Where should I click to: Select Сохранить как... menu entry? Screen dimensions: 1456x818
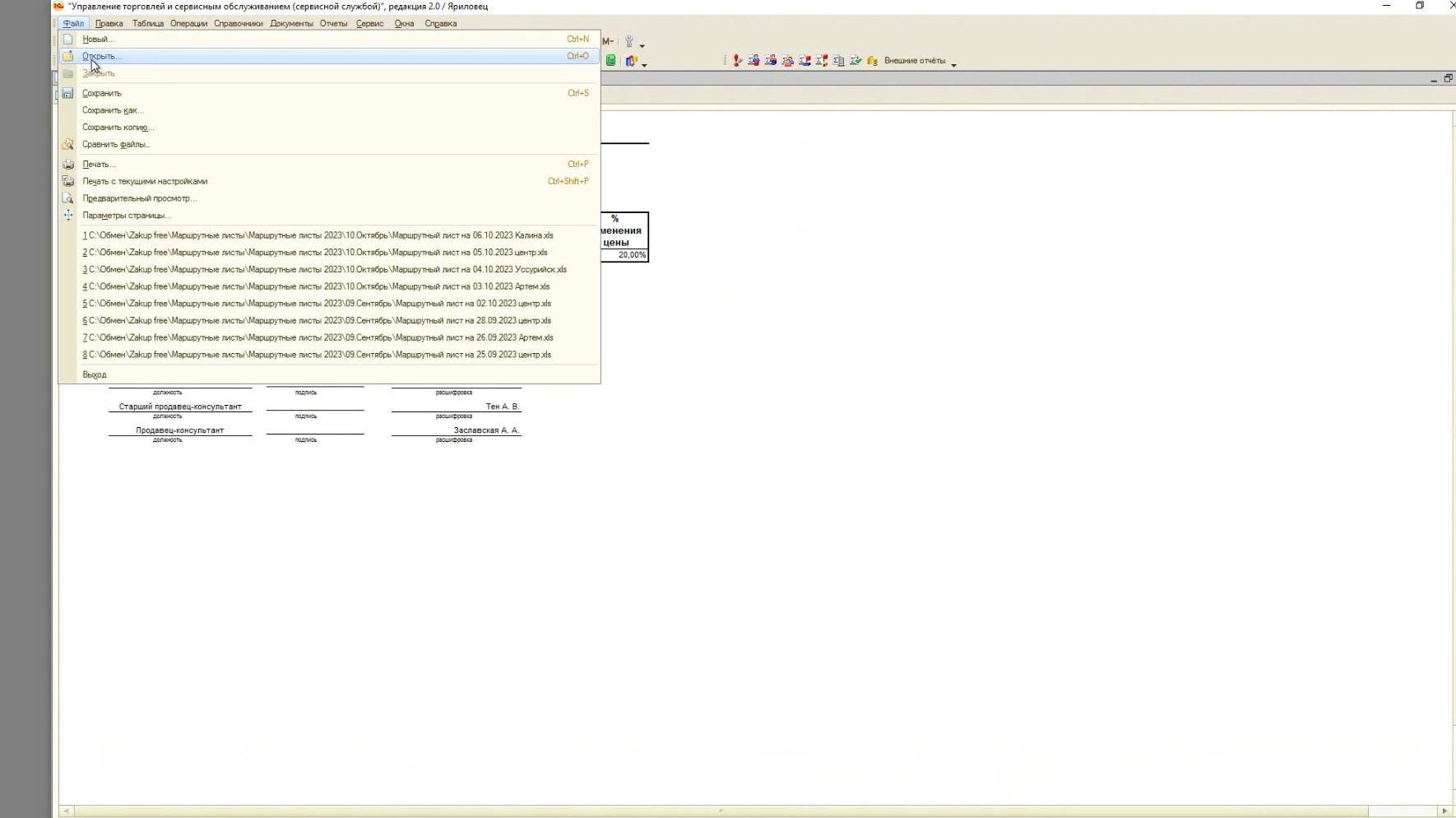[x=329, y=110]
